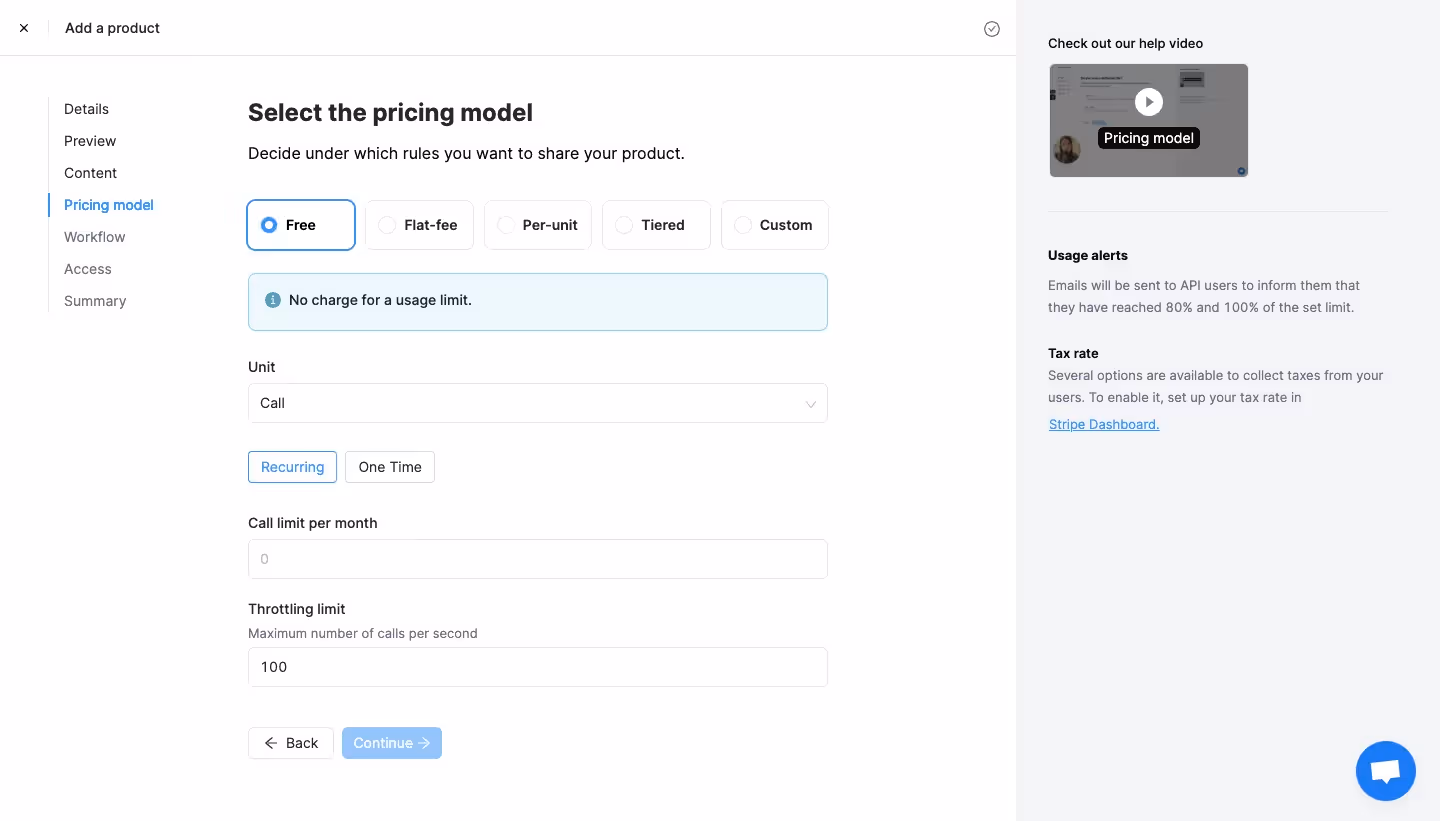Click the info icon in the usage limit banner
The height and width of the screenshot is (821, 1440).
(273, 300)
